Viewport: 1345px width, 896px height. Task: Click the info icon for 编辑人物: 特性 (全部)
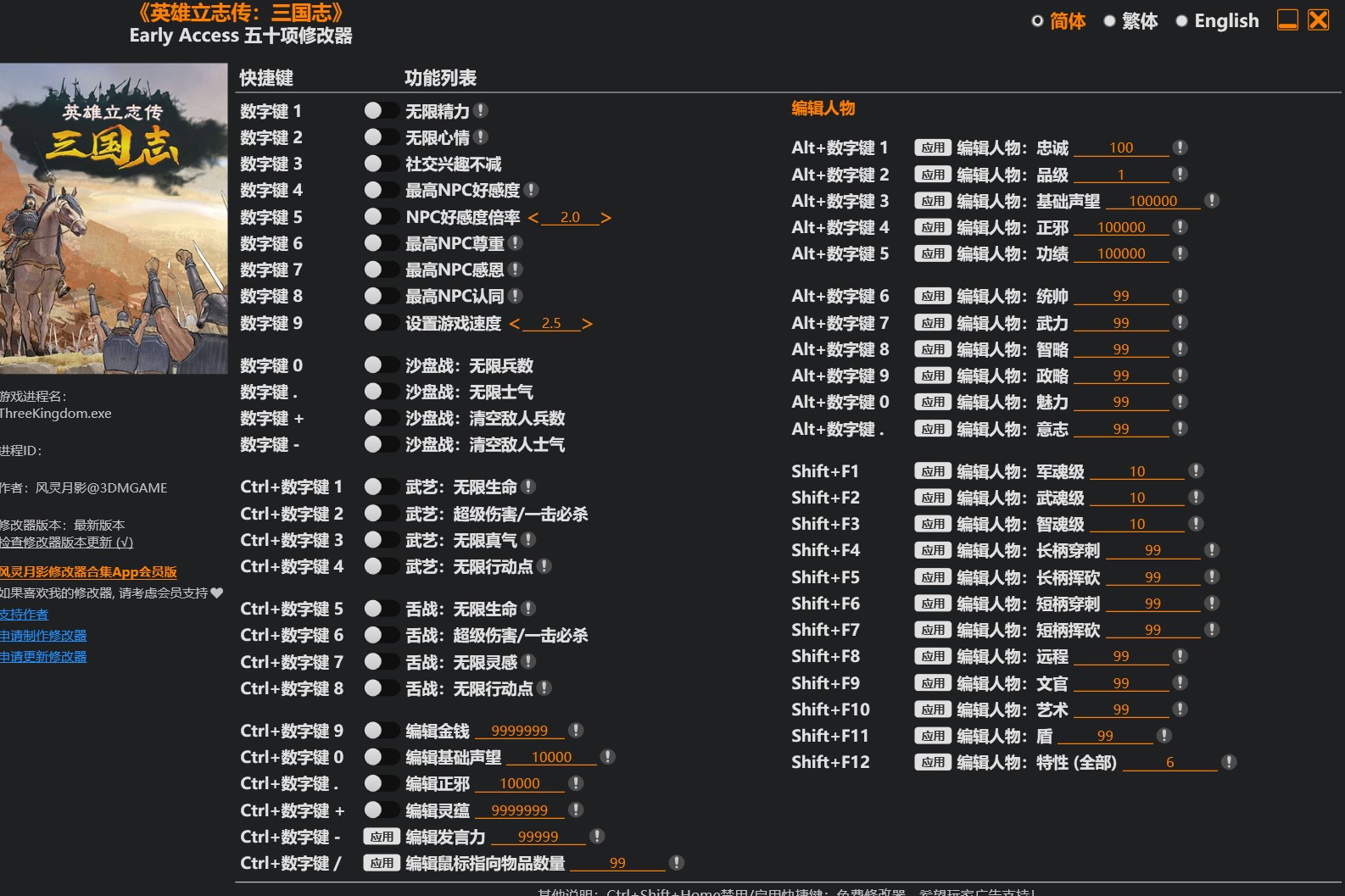[x=1228, y=762]
